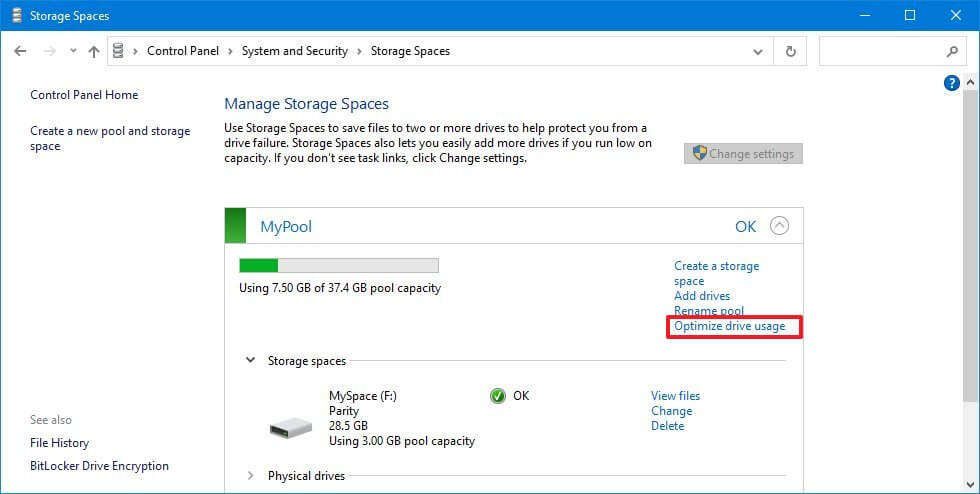Viewport: 980px width, 494px height.
Task: Collapse MyPool with the circled chevron
Action: pyautogui.click(x=779, y=226)
